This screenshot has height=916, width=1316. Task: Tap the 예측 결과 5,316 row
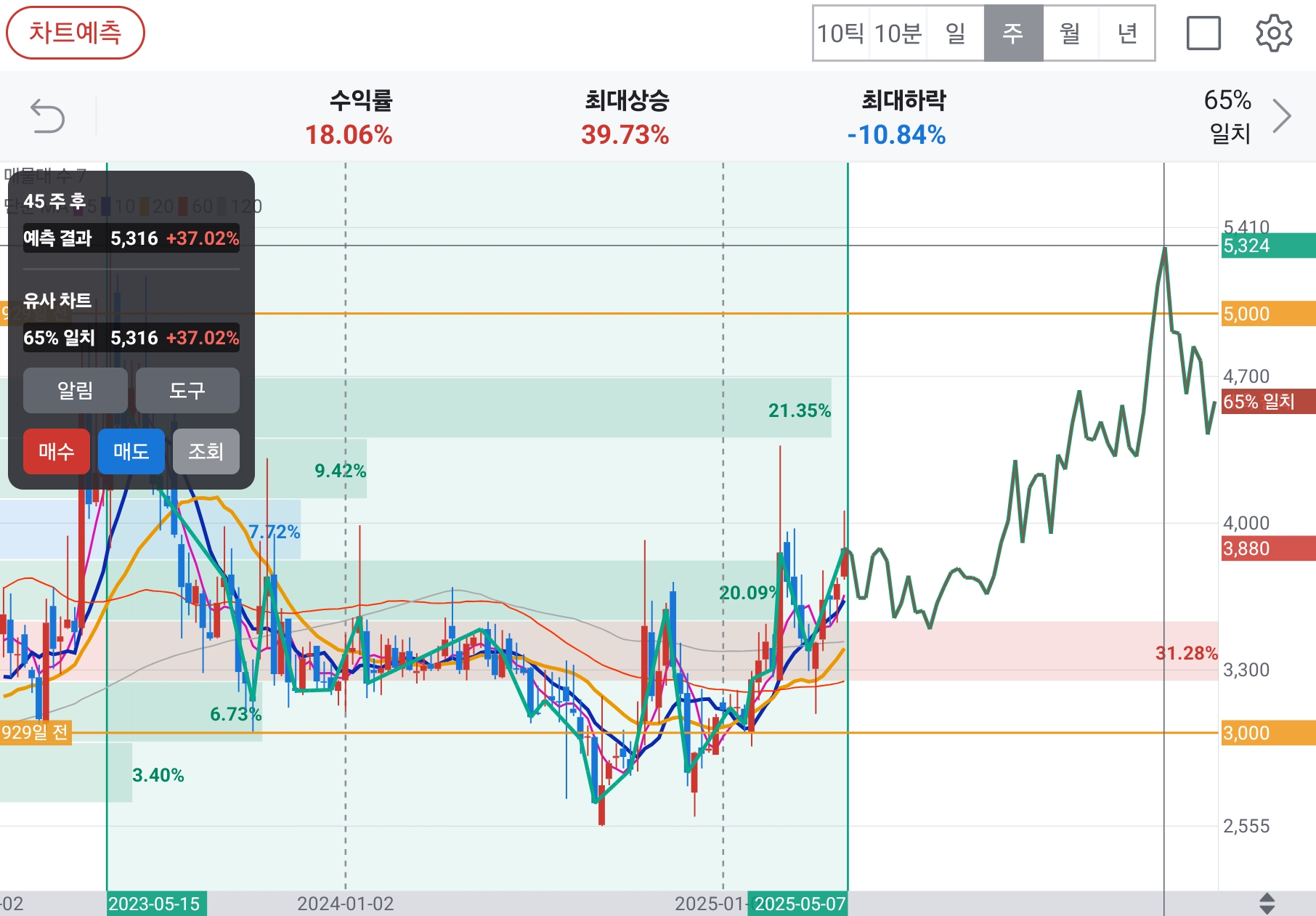click(x=131, y=238)
